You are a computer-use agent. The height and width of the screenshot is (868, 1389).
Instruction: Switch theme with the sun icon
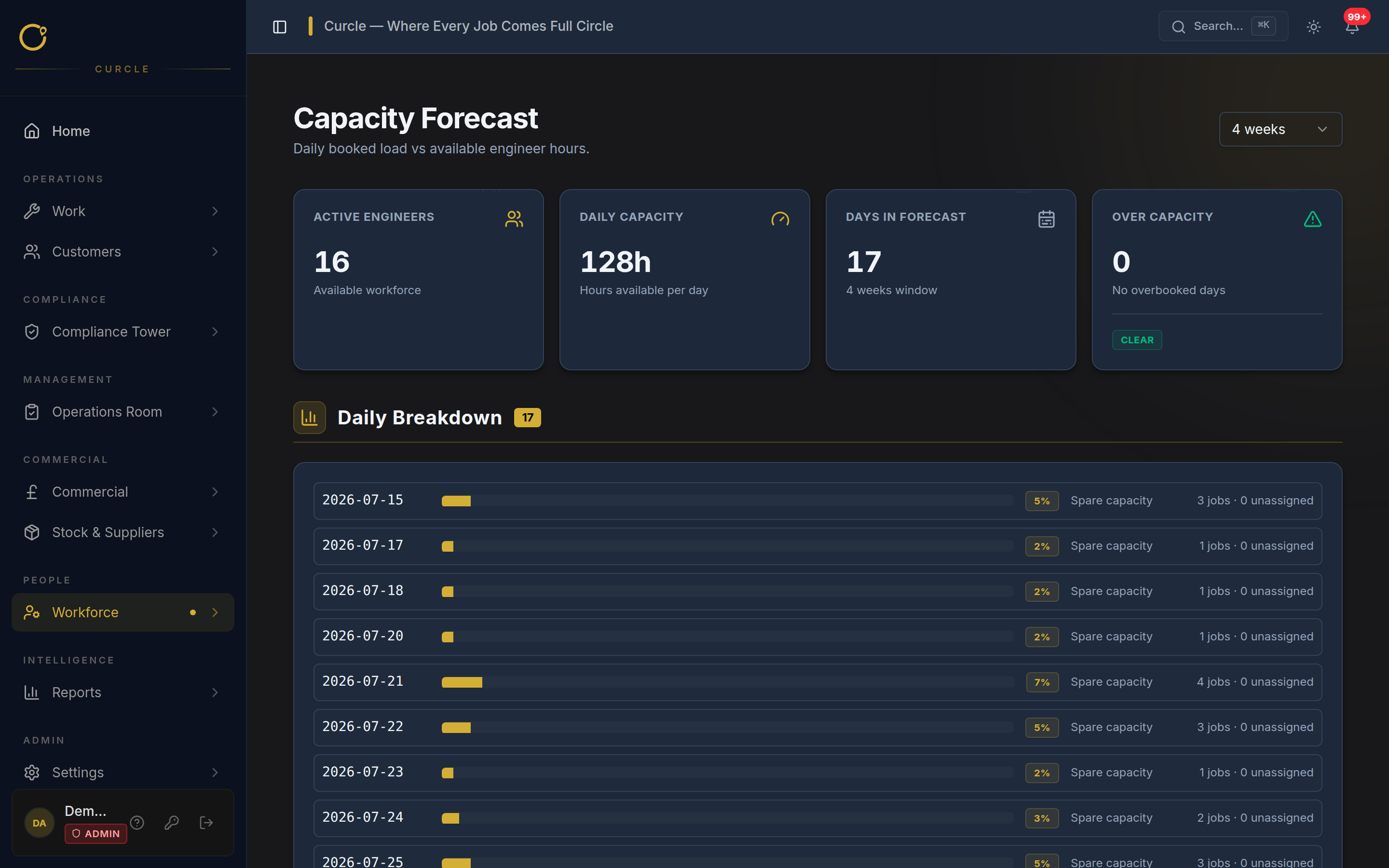click(1313, 27)
